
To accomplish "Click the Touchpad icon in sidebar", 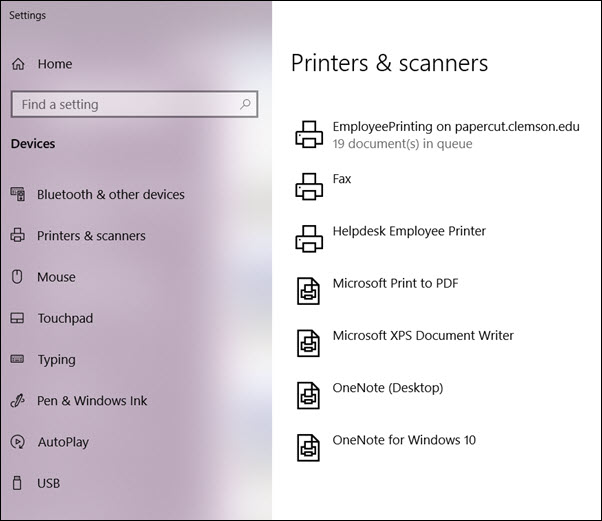I will [x=17, y=318].
